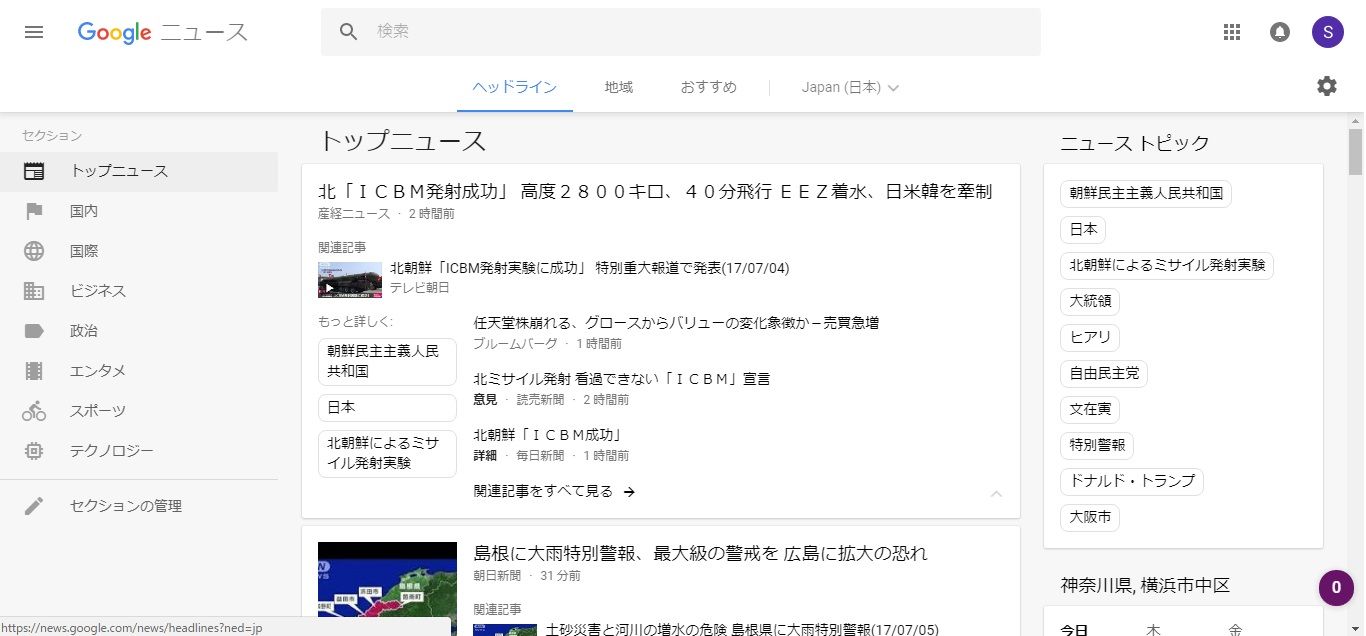Select topic 特別警報
Screen dimensions: 1366x636
(1097, 445)
